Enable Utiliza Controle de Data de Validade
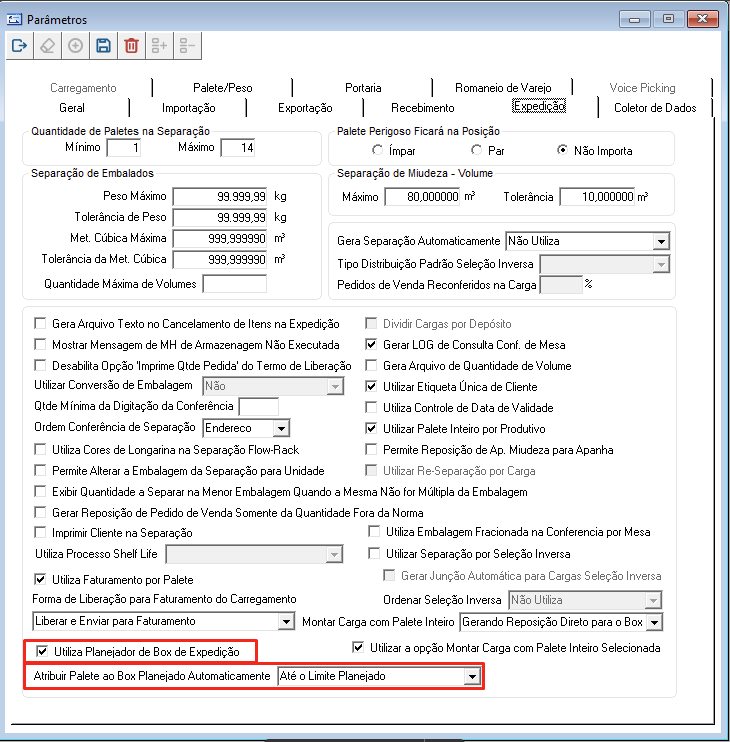Viewport: 730px width, 742px height. [x=371, y=407]
